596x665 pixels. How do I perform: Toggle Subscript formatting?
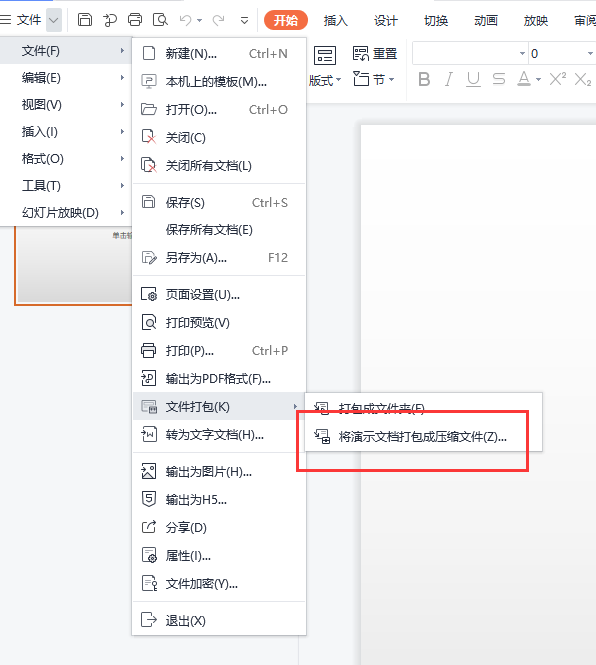click(x=583, y=79)
